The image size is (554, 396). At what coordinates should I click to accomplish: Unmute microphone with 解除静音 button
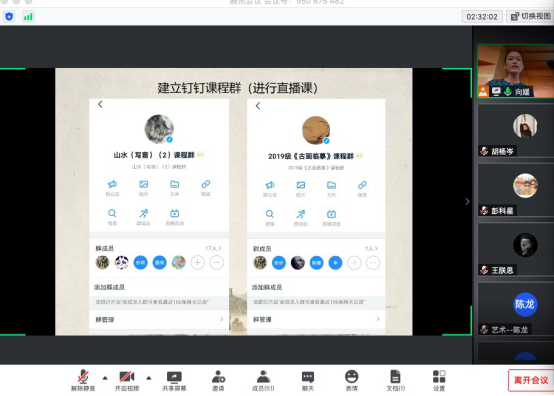pos(83,380)
